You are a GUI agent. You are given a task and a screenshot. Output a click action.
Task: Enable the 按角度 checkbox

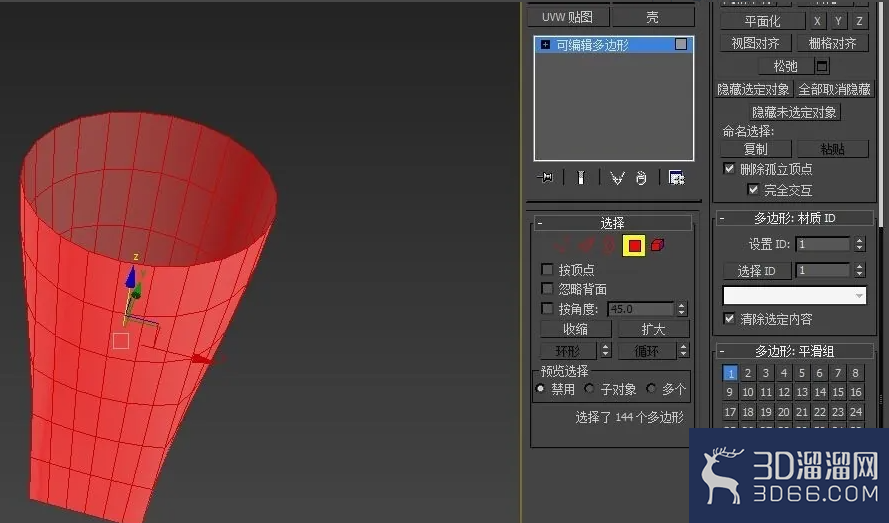(547, 309)
